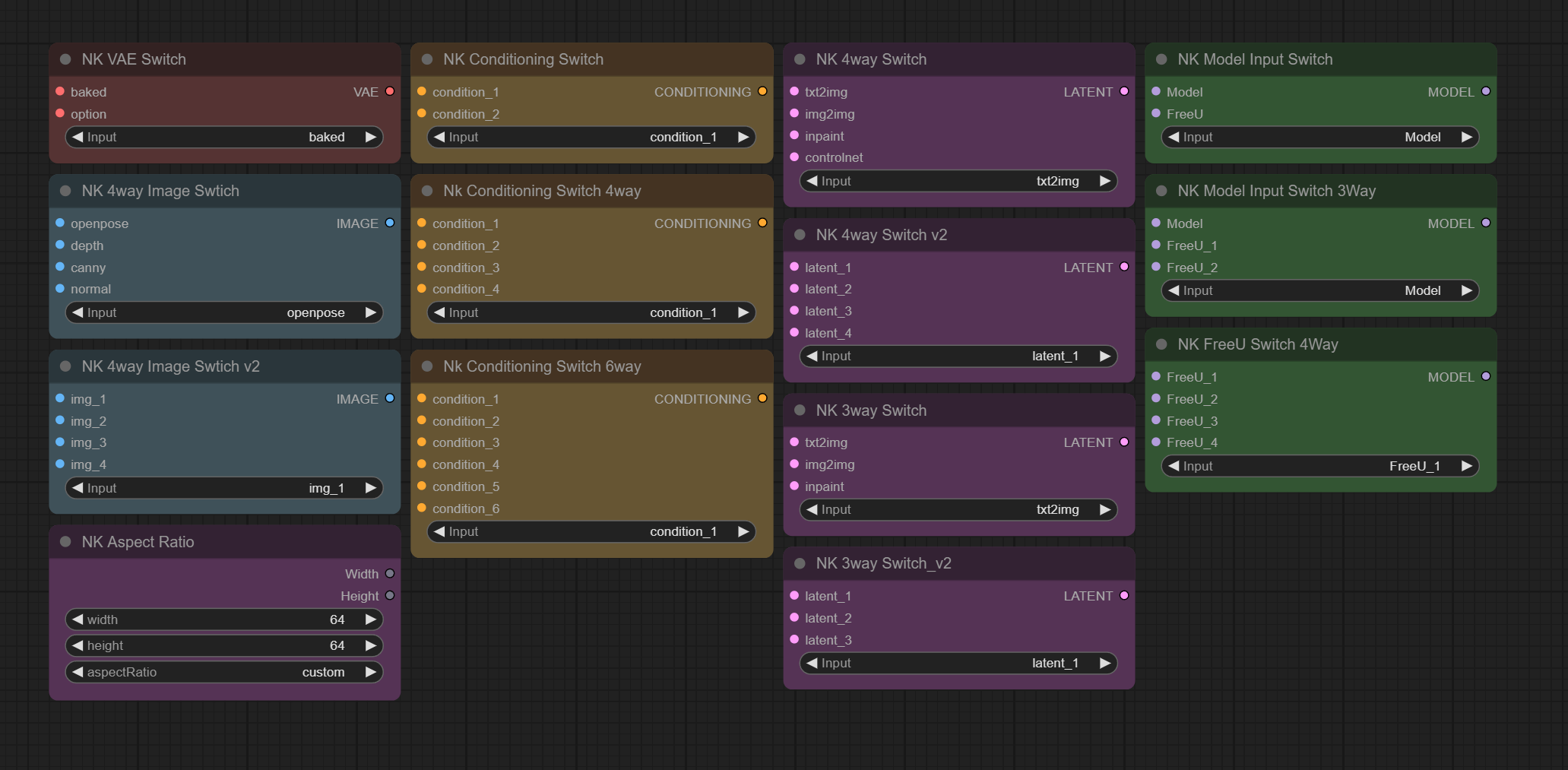The width and height of the screenshot is (1568, 770).
Task: Select the Nk Conditioning Switch 4way title bar
Action: tap(591, 191)
